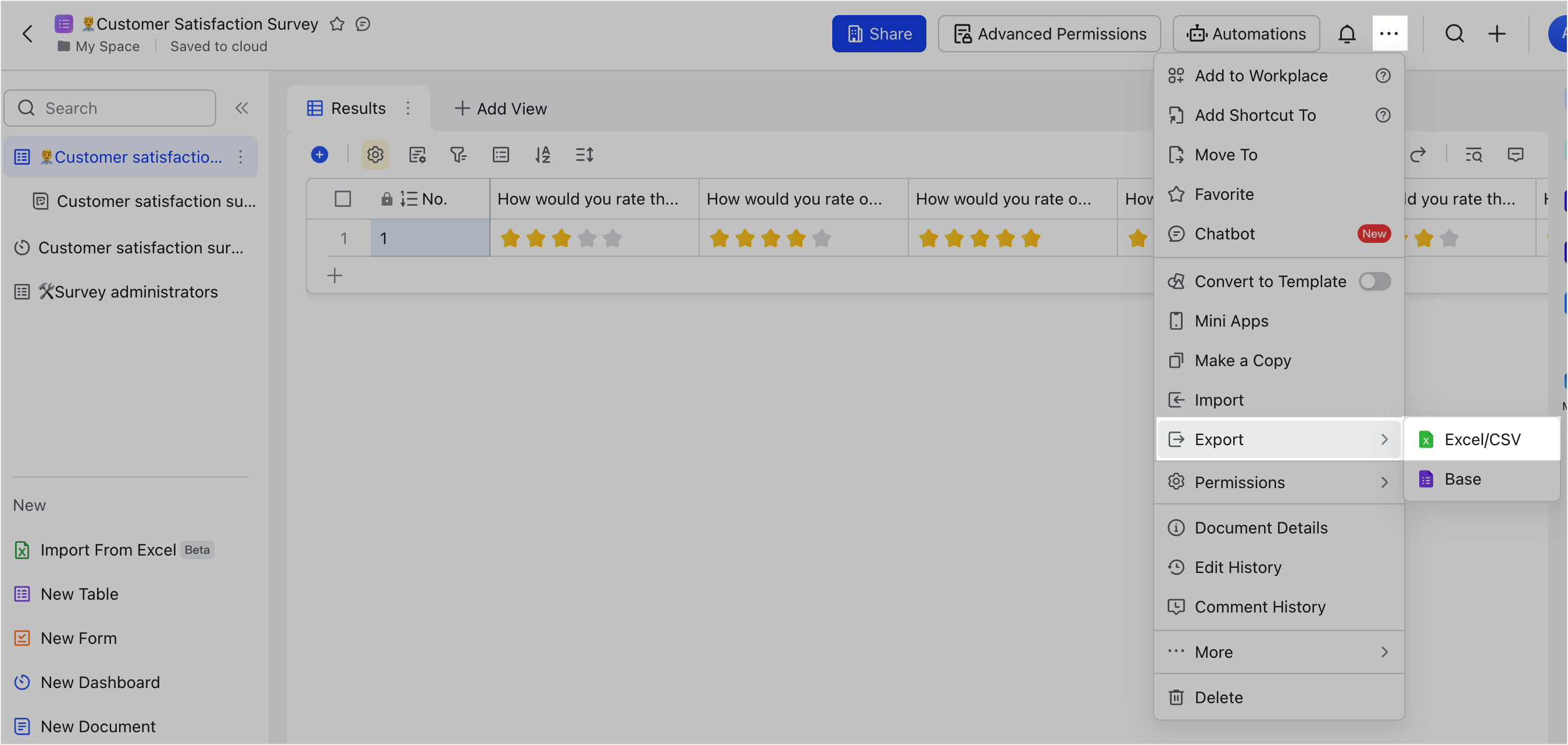Add a new record with the blue plus icon
The image size is (1568, 745).
[320, 155]
